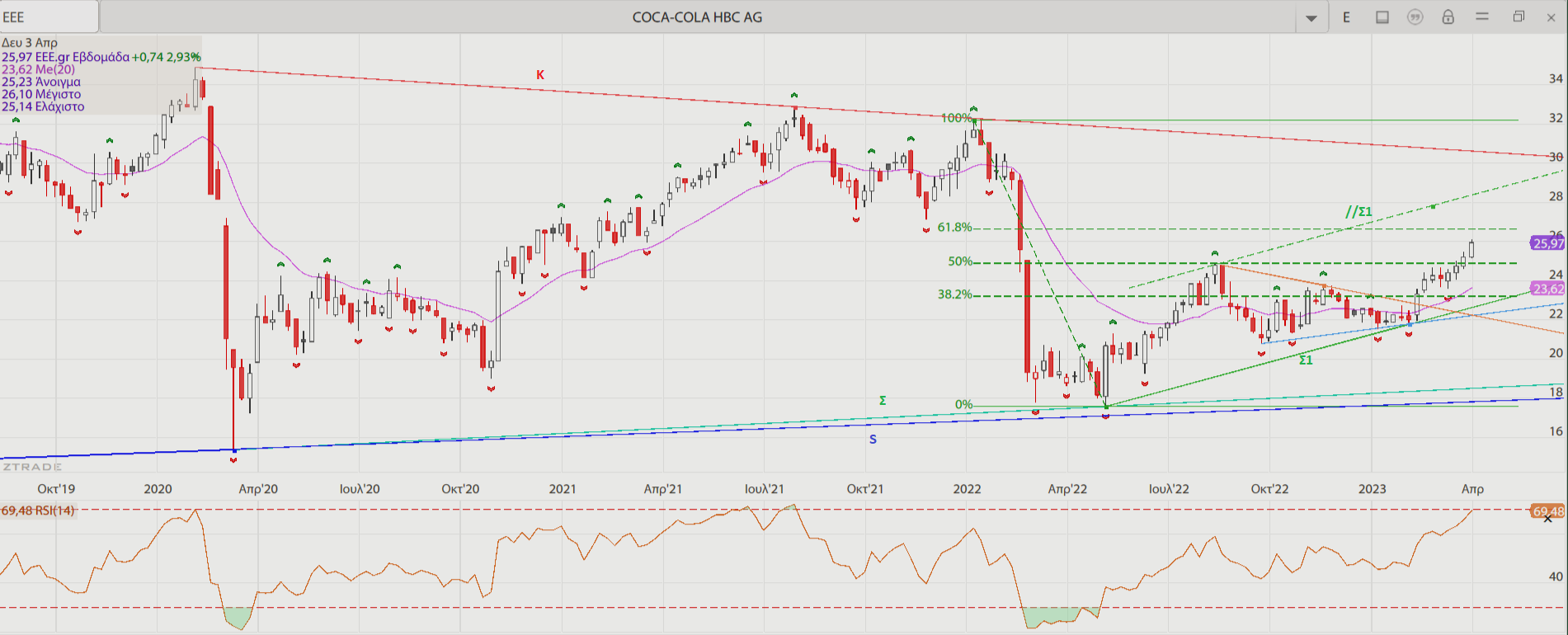Image resolution: width=1568 pixels, height=635 pixels.
Task: Click the 69,48 RSI value tag on right
Action: click(x=1548, y=511)
